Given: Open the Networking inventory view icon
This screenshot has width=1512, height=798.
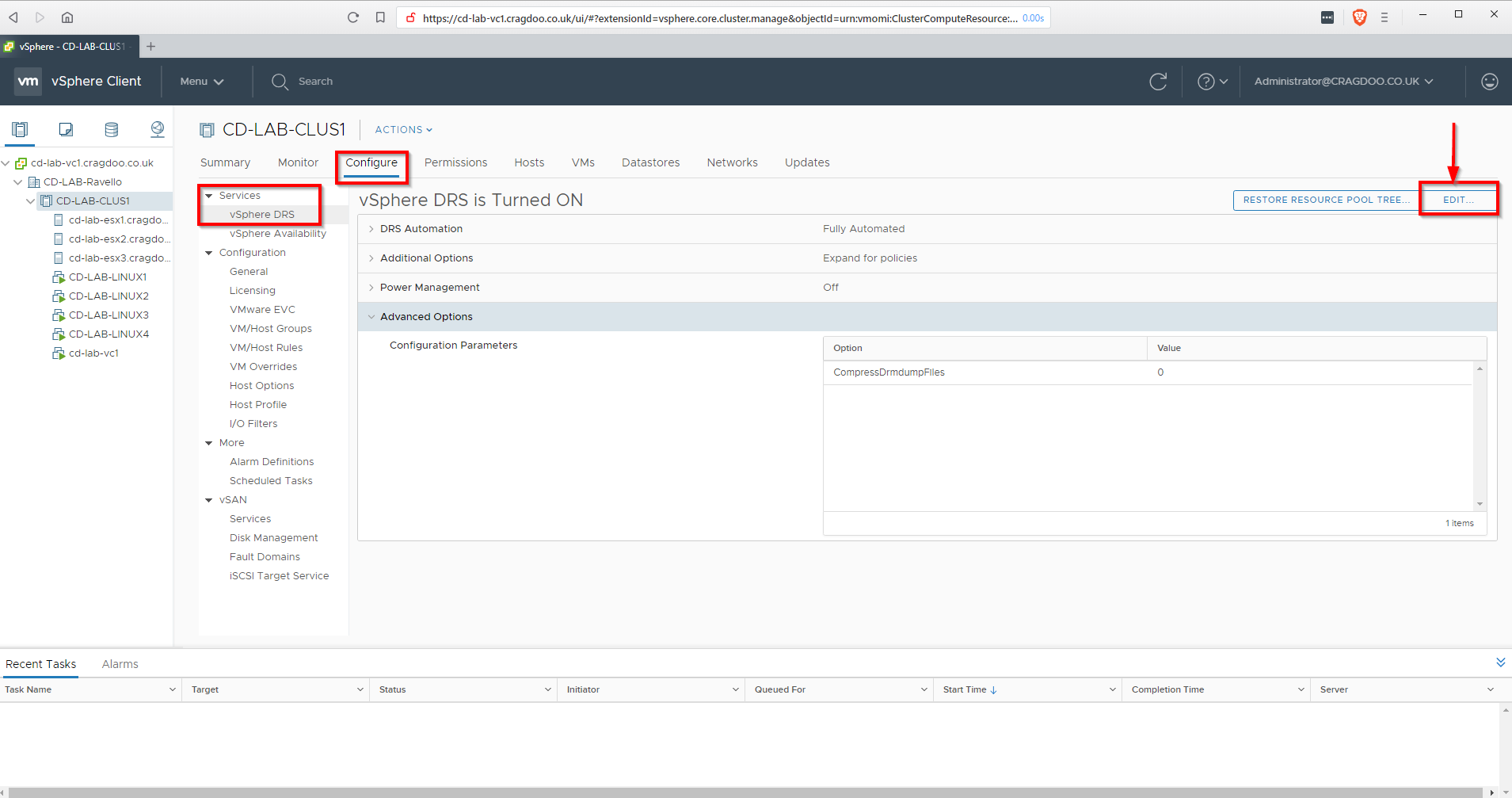Looking at the screenshot, I should point(158,129).
